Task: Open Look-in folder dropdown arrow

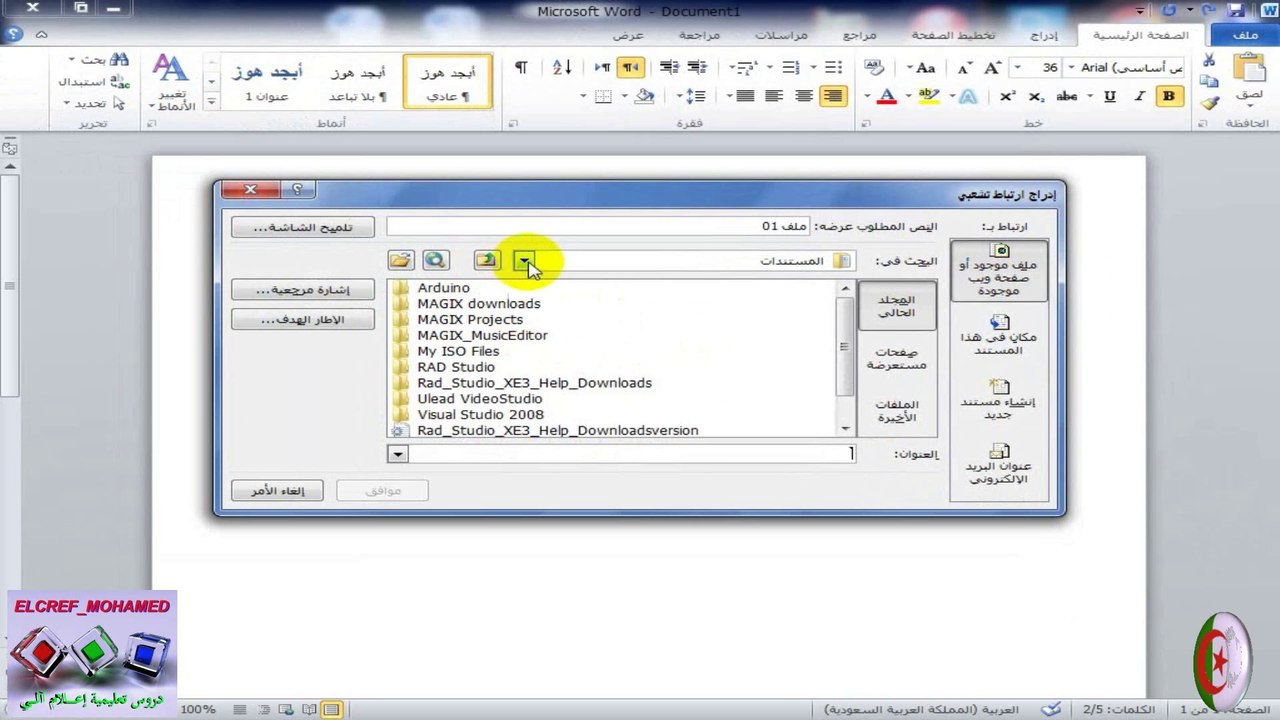Action: point(524,261)
